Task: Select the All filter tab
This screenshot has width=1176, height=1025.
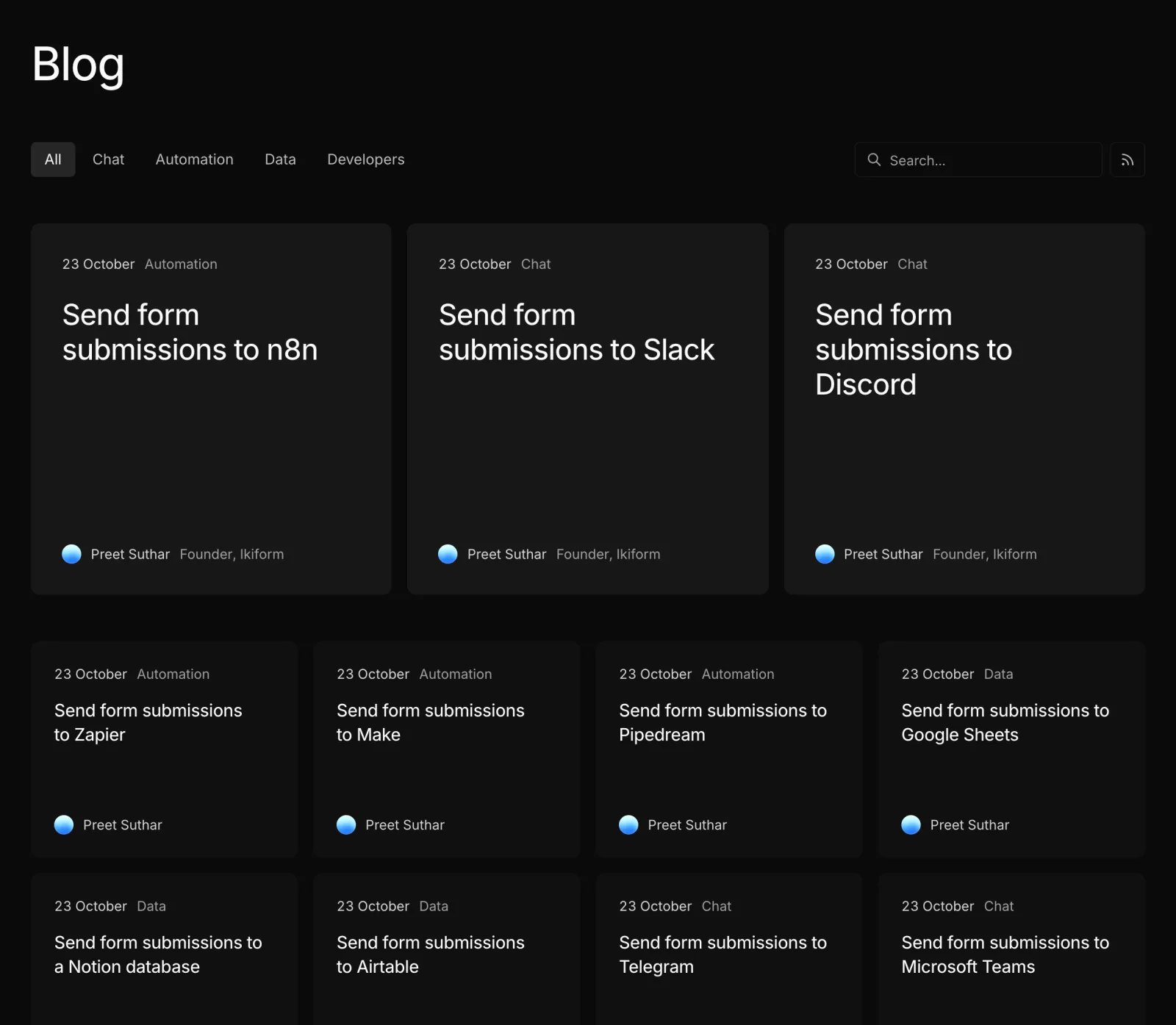Action: click(53, 159)
